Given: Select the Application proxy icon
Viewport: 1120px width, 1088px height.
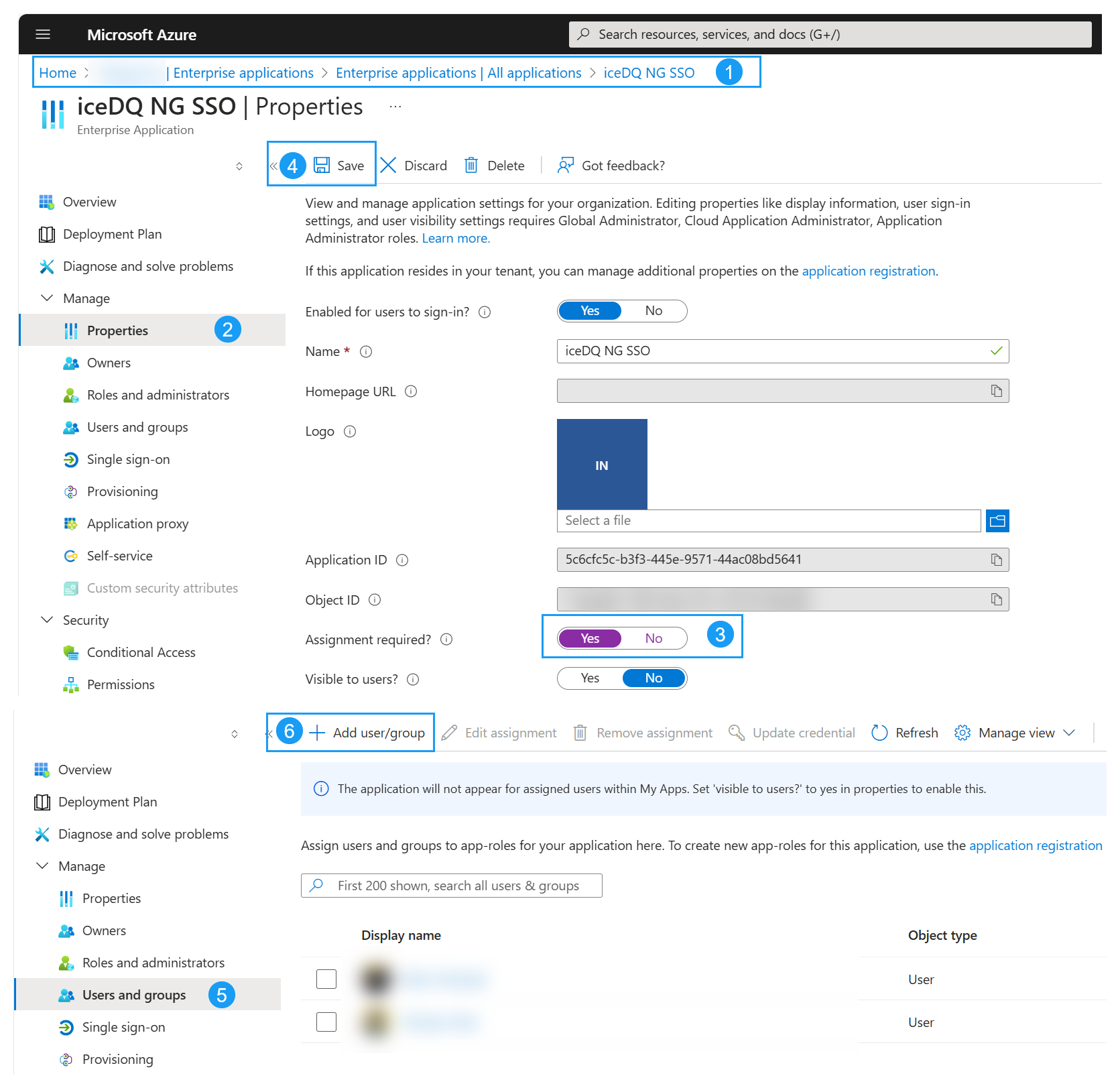Looking at the screenshot, I should [70, 524].
